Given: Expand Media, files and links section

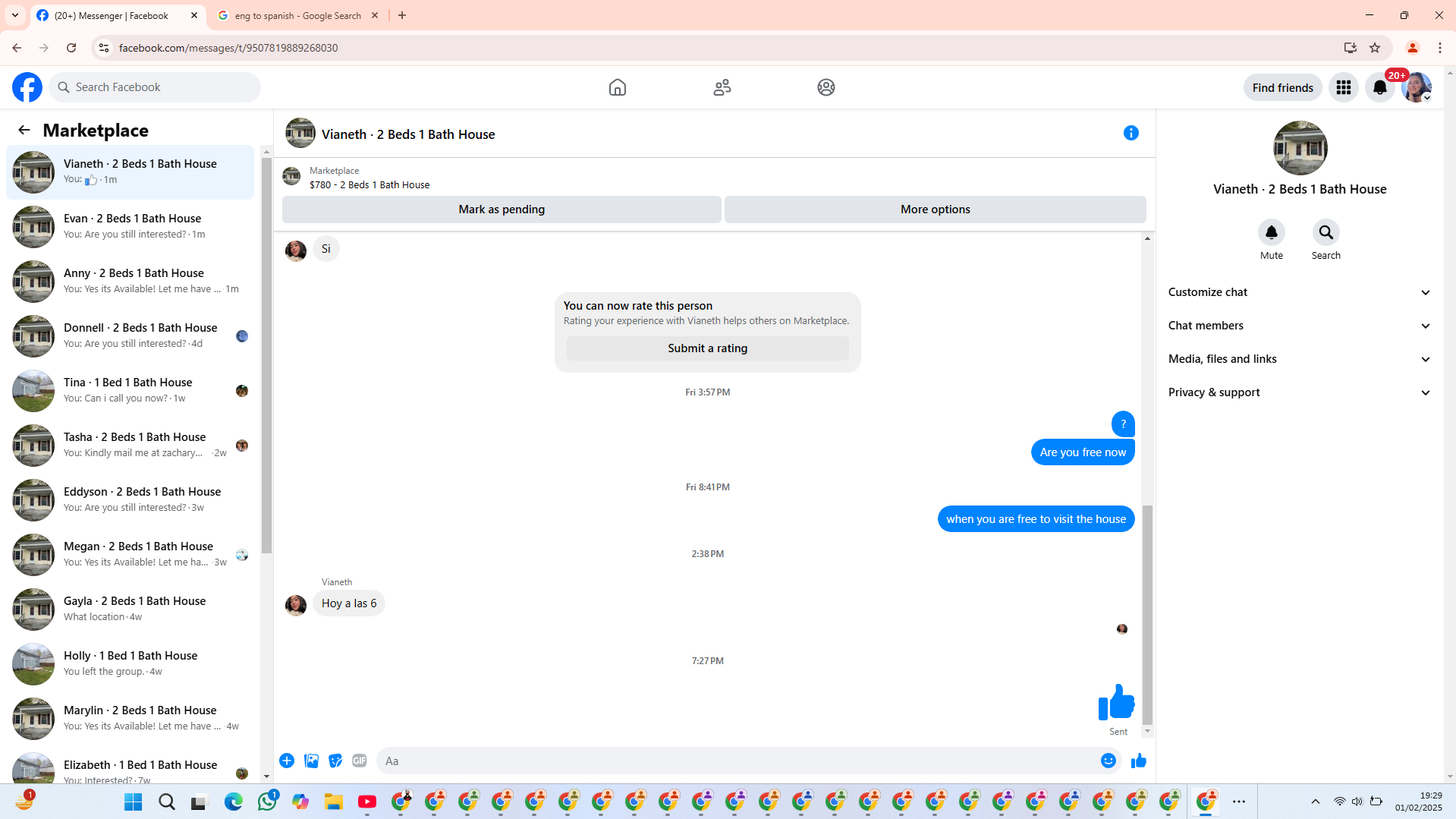Looking at the screenshot, I should (x=1300, y=359).
